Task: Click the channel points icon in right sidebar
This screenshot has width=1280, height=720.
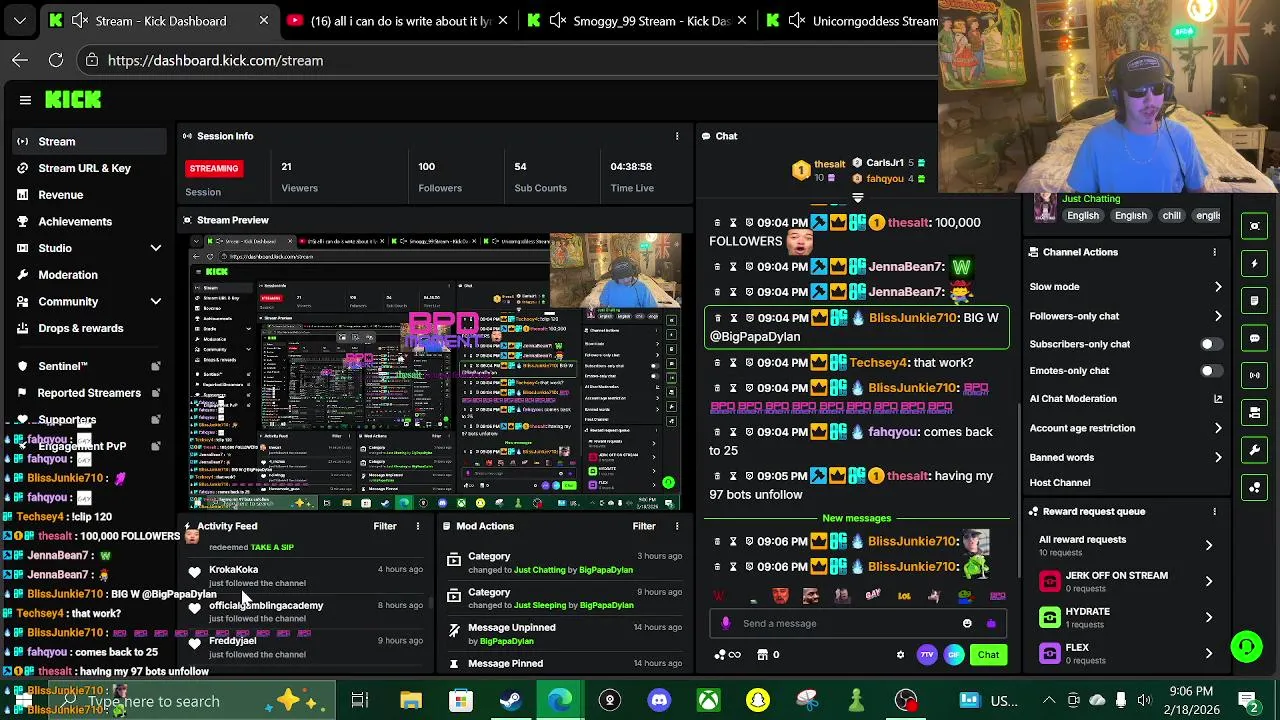Action: (x=1255, y=487)
